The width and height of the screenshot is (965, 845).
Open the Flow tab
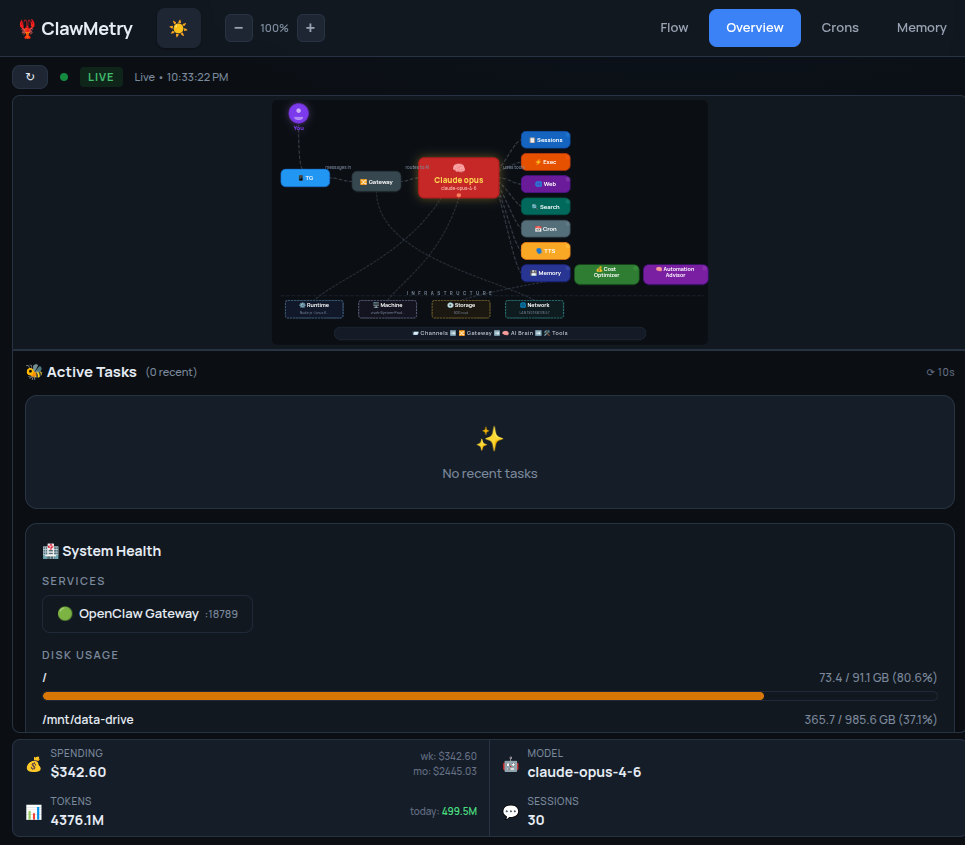(674, 28)
